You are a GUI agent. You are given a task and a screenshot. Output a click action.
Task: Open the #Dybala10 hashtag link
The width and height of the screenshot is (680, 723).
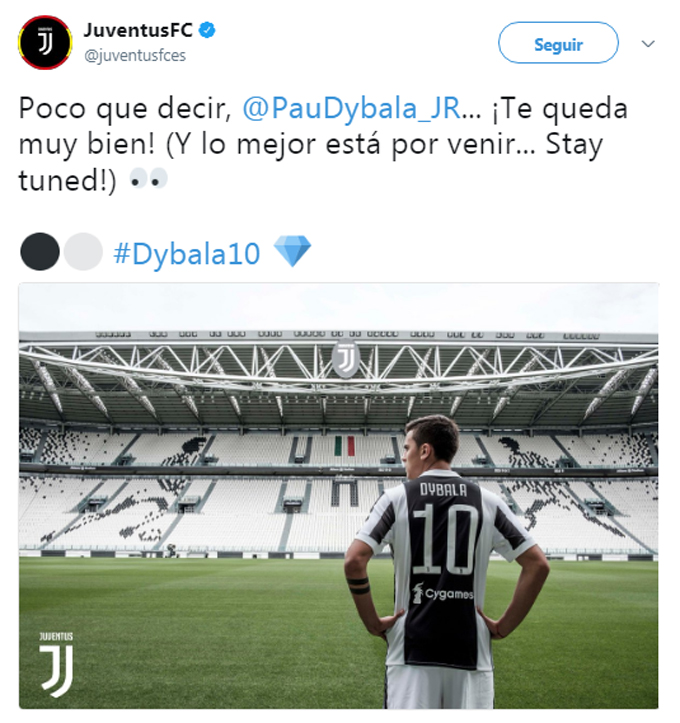click(187, 253)
